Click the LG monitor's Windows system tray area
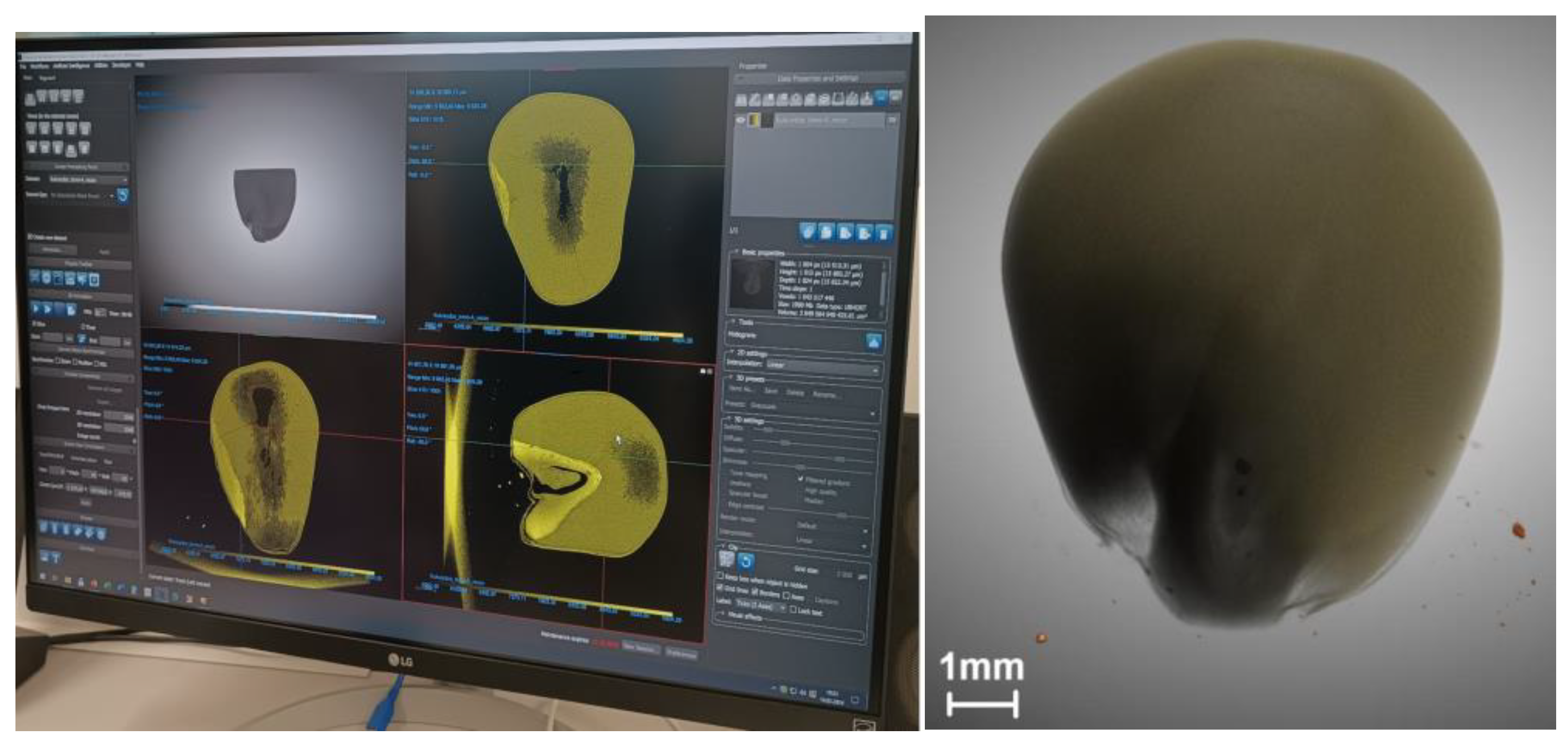The height and width of the screenshot is (743, 1568). [816, 693]
